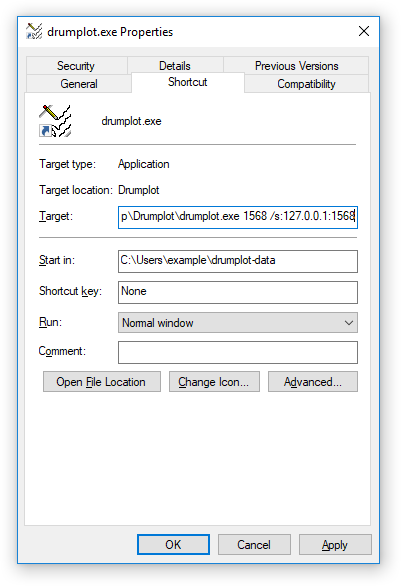Viewport: 401px width, 586px height.
Task: Open the Compatibility tab
Action: [306, 84]
